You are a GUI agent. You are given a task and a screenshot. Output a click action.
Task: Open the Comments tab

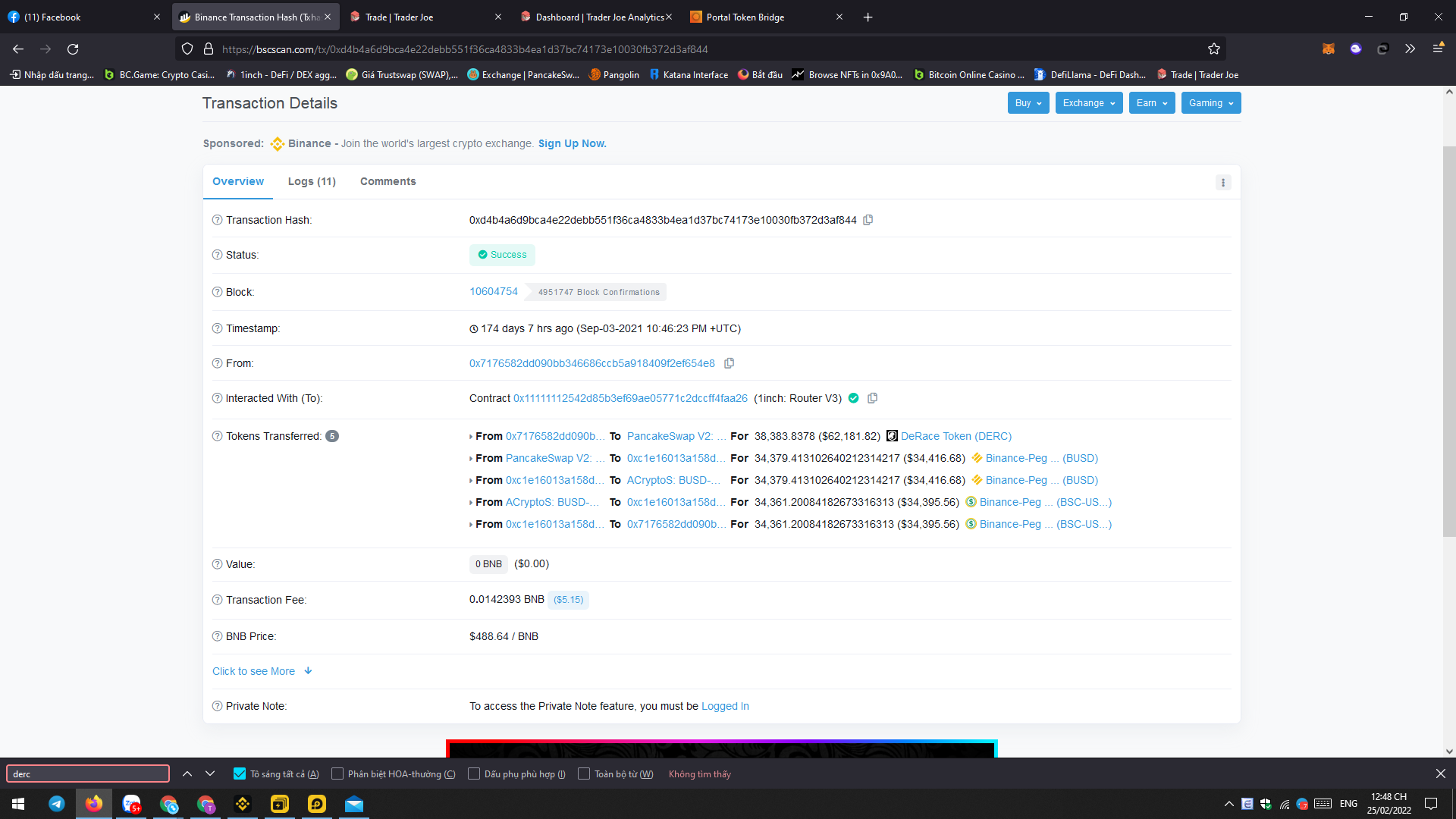388,181
